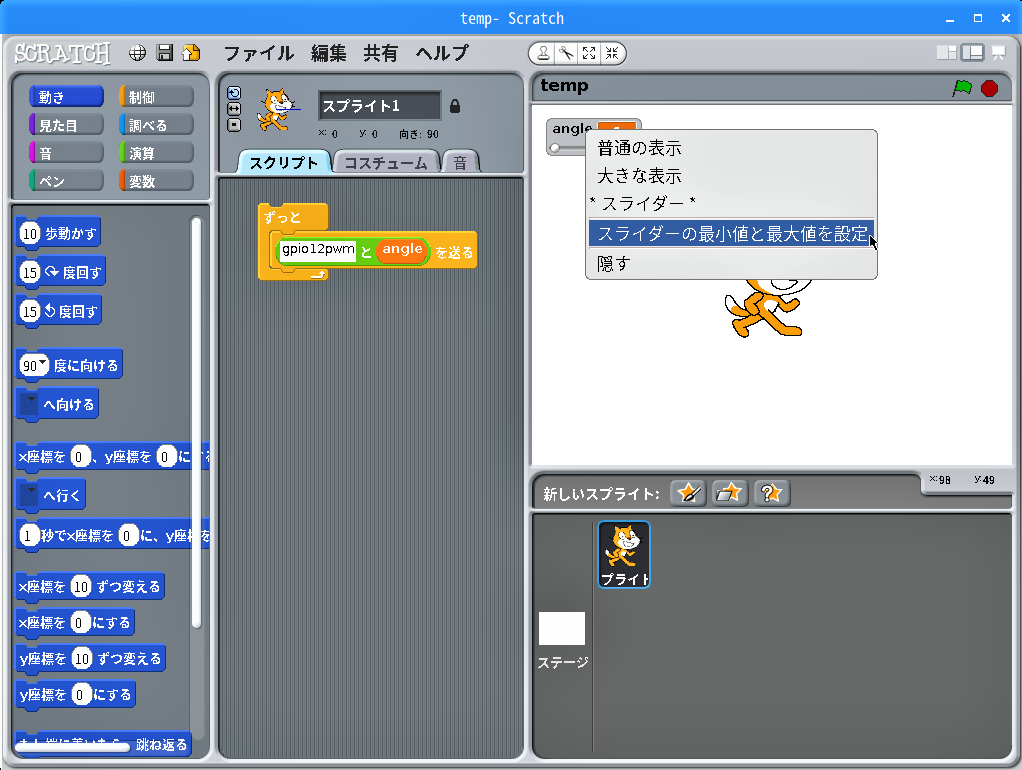This screenshot has height=770, width=1022.
Task: Select the stamp duplicate tool
Action: click(543, 53)
